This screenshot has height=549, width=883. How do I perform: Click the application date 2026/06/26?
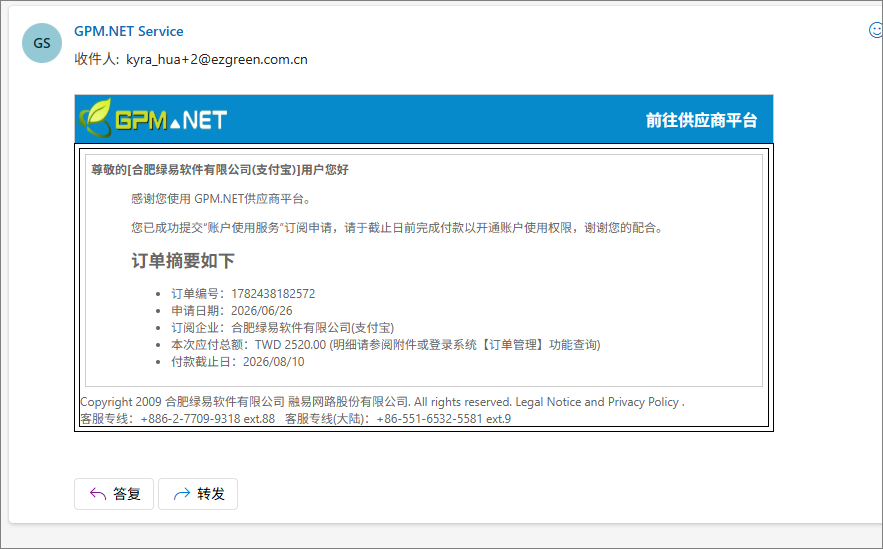[x=262, y=311]
